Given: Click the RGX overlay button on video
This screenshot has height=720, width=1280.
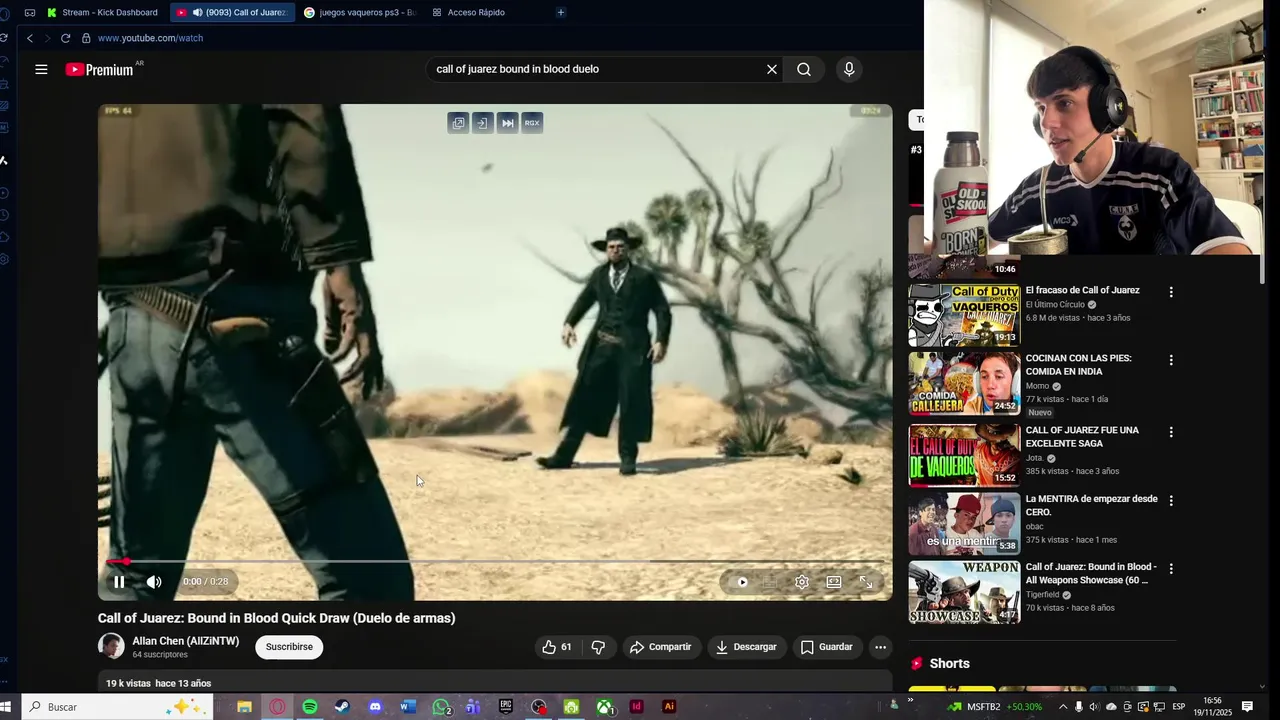Looking at the screenshot, I should point(532,123).
